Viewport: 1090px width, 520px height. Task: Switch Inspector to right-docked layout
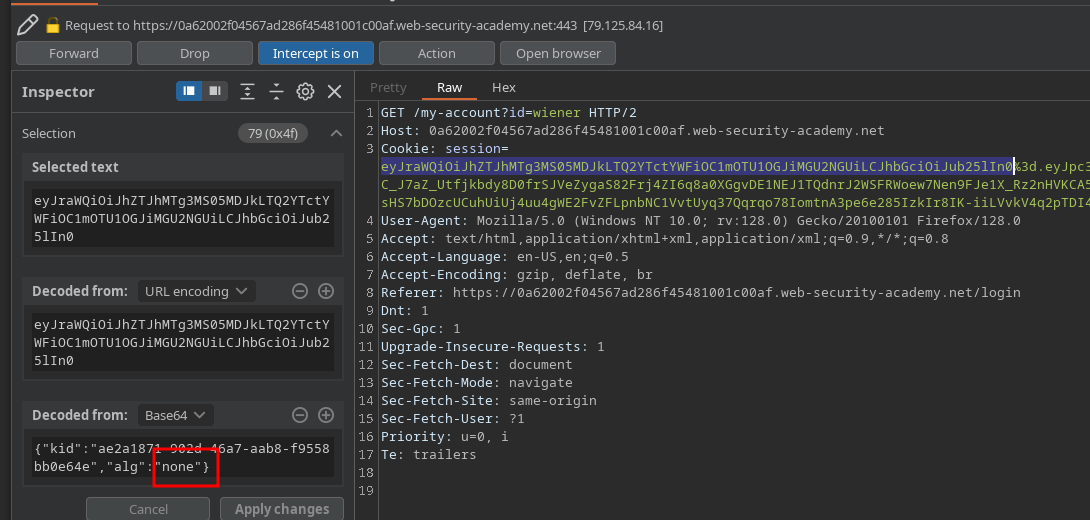(x=215, y=92)
